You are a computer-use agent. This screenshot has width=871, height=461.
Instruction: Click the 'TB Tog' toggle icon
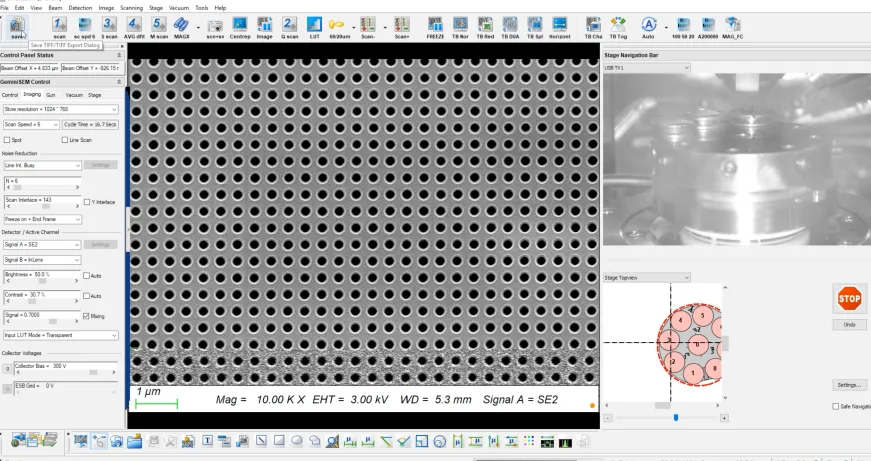(x=618, y=27)
